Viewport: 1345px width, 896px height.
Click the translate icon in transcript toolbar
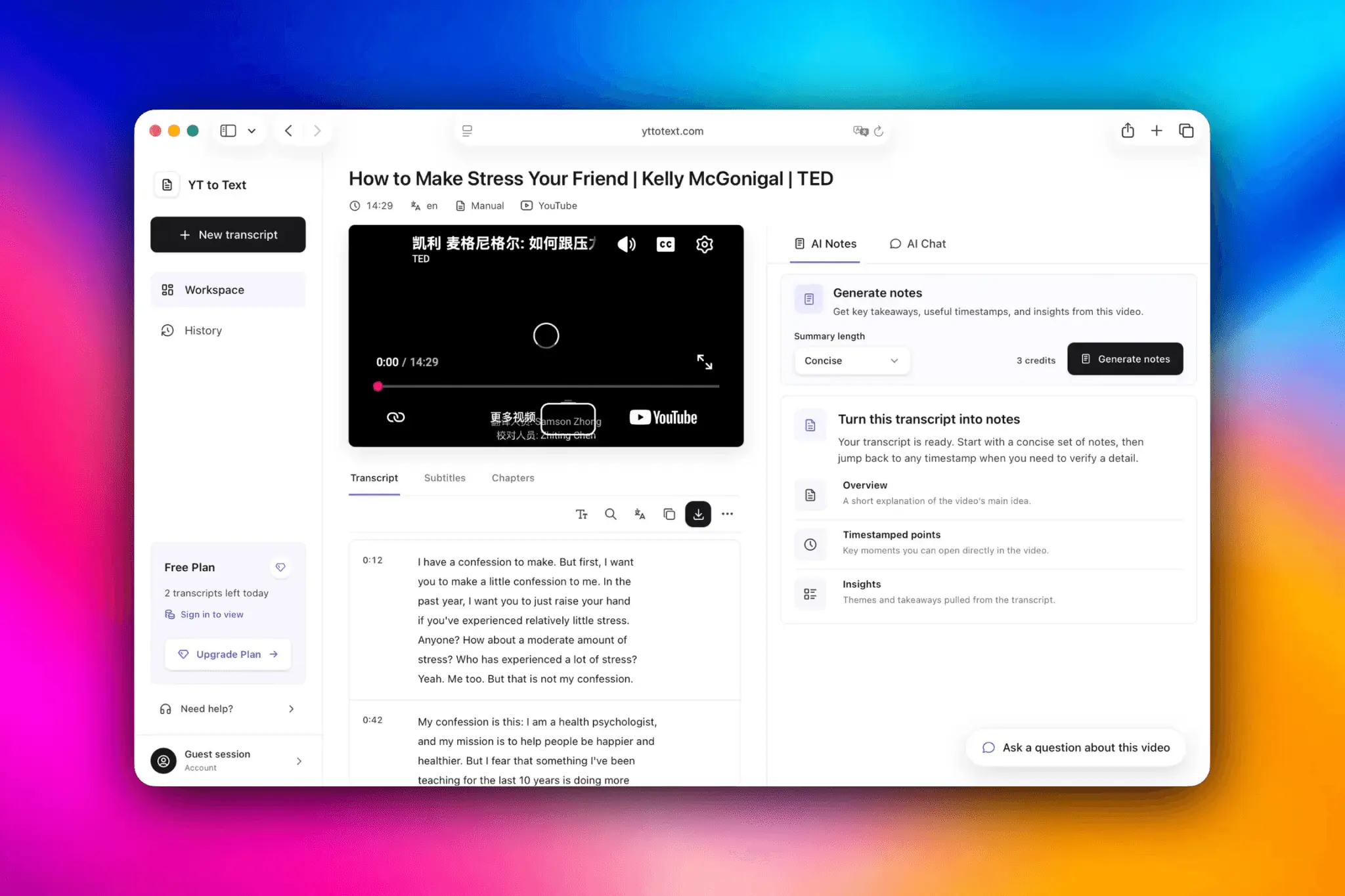(640, 514)
